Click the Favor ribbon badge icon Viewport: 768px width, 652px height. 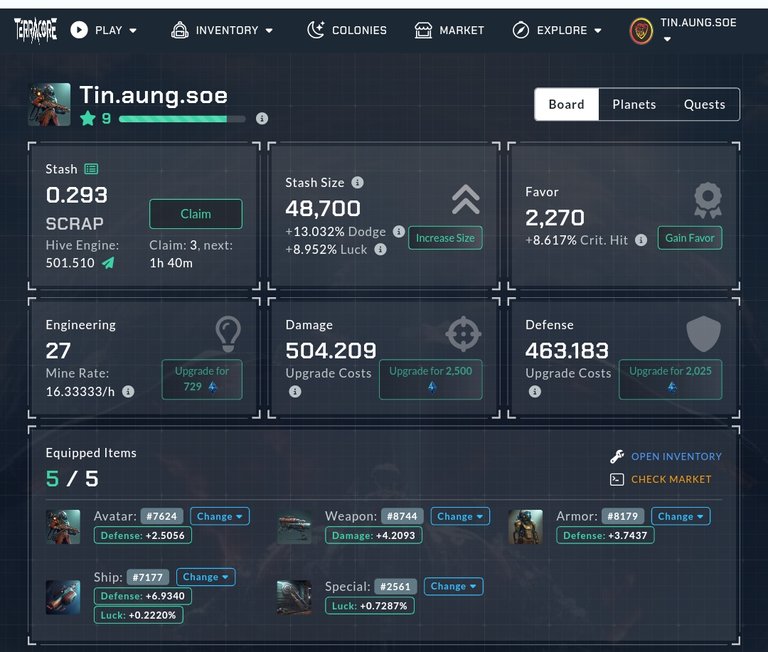pos(708,200)
